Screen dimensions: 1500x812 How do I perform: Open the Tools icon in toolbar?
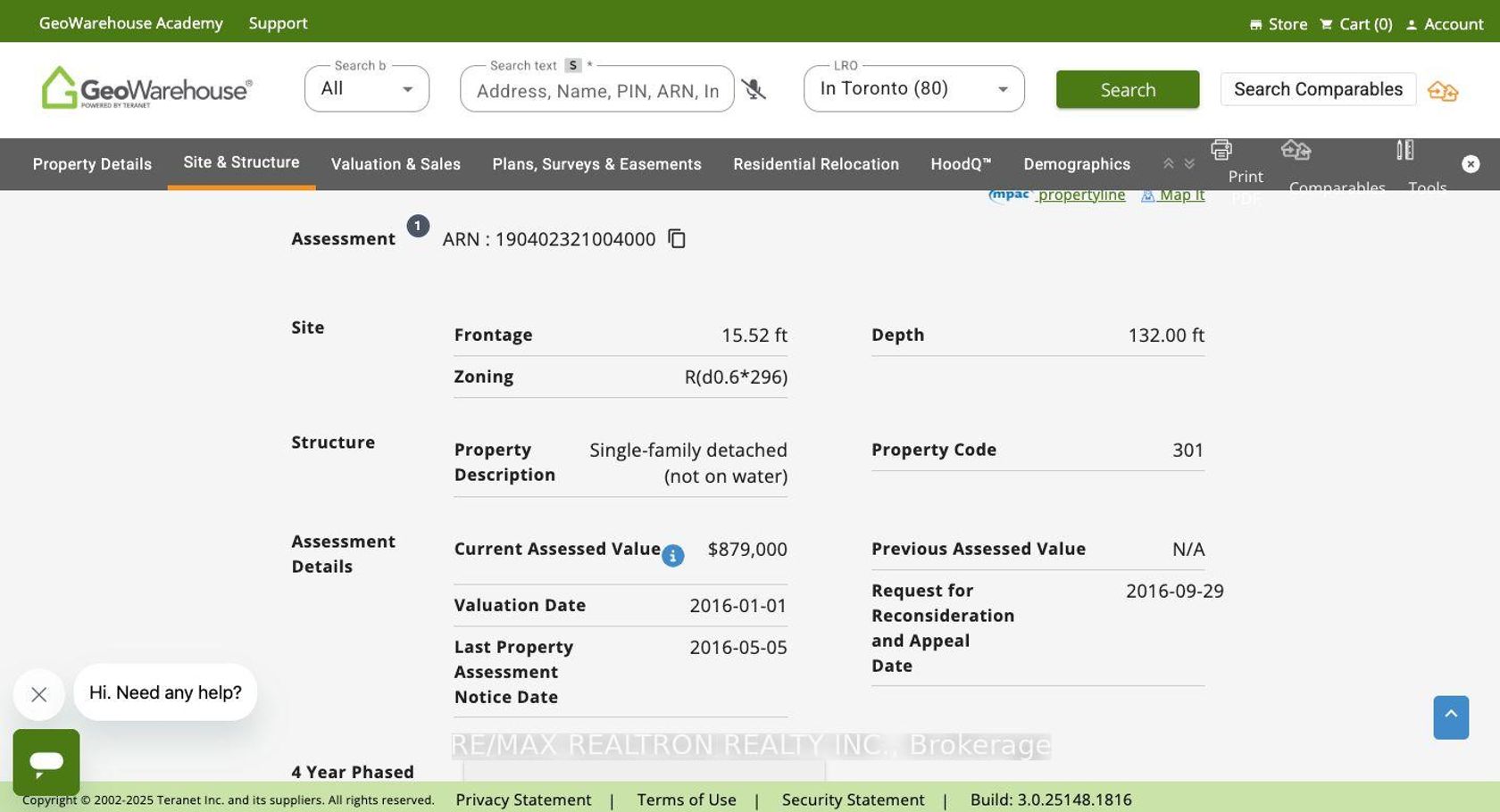1405,150
